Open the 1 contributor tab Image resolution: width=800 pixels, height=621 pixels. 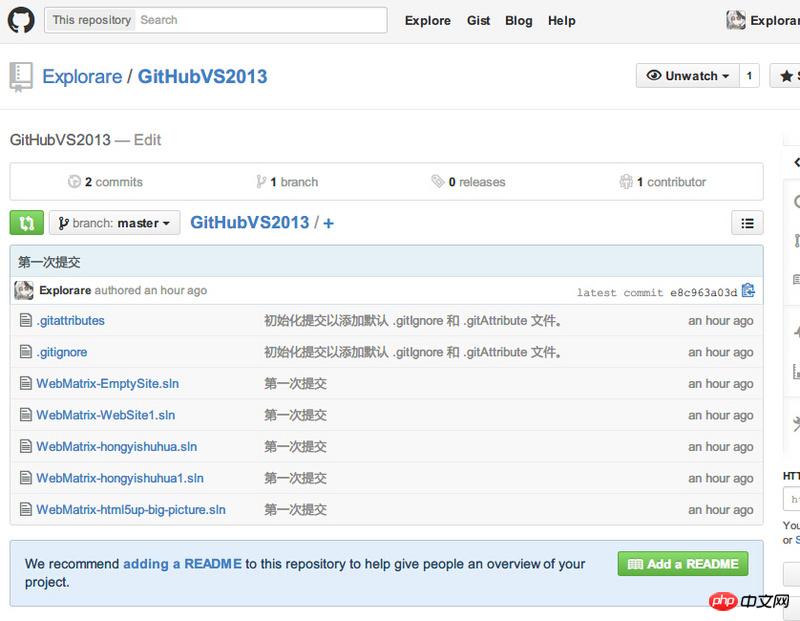pyautogui.click(x=663, y=182)
